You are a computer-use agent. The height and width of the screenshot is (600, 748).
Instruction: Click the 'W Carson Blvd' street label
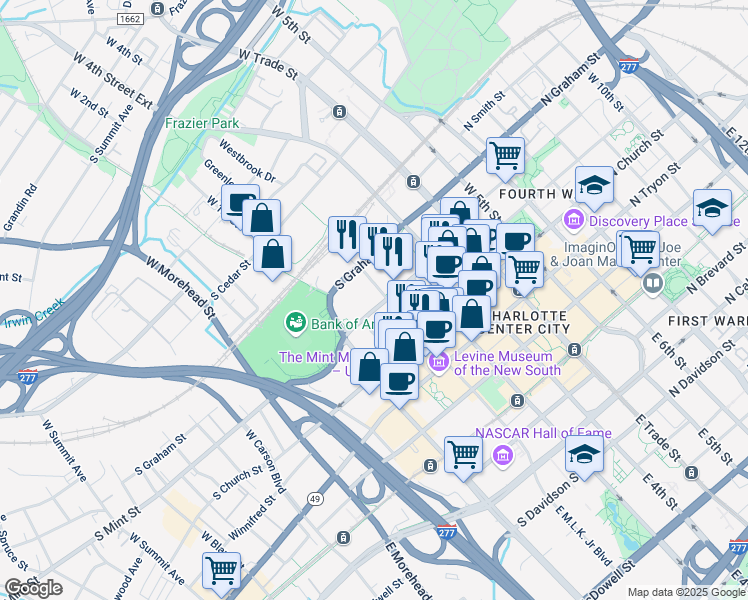(x=266, y=462)
